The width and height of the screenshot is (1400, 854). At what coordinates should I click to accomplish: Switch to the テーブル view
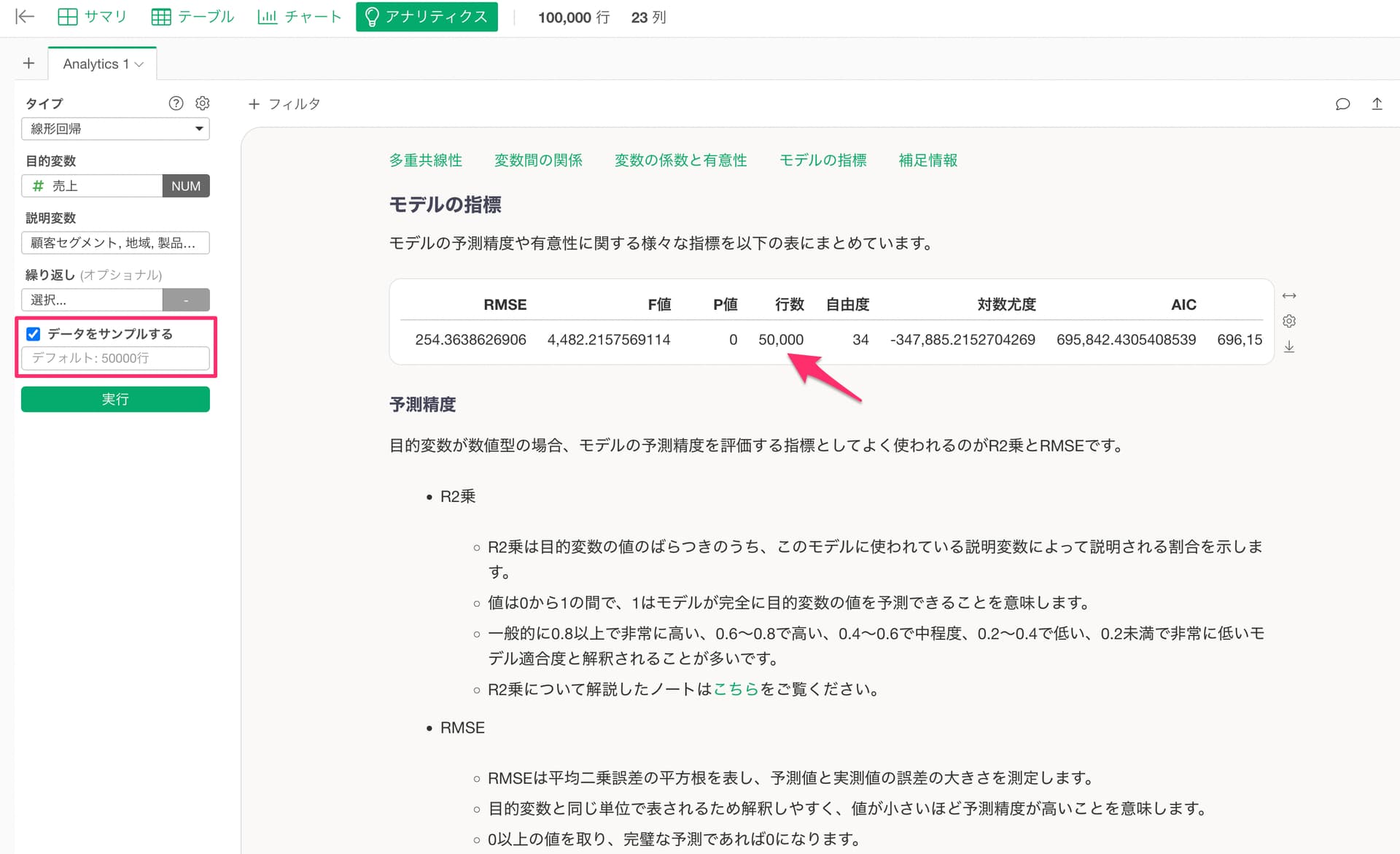192,17
